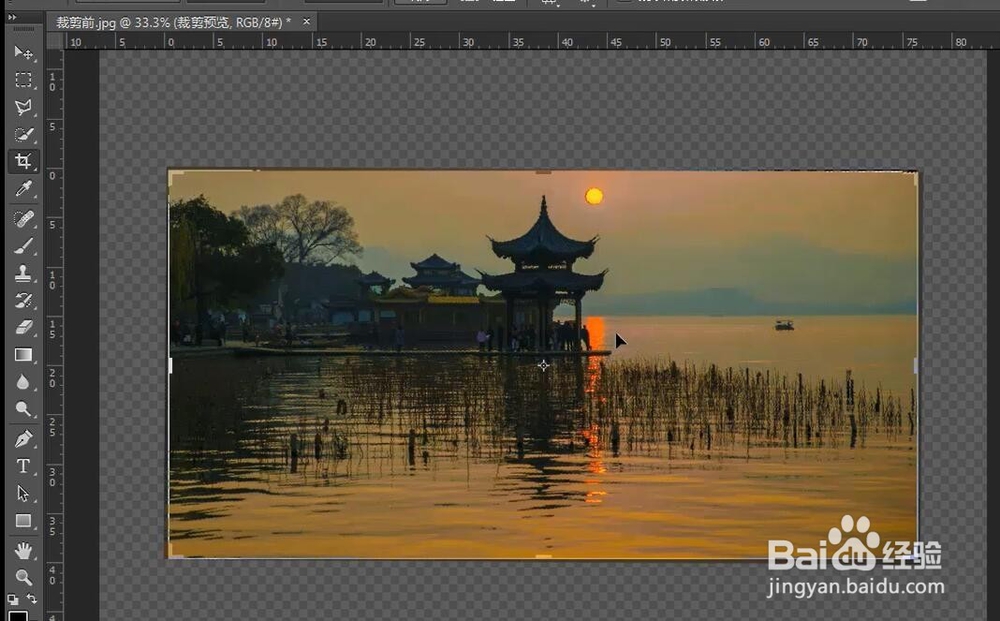Image resolution: width=1000 pixels, height=621 pixels.
Task: Select the History Brush tool
Action: click(23, 300)
